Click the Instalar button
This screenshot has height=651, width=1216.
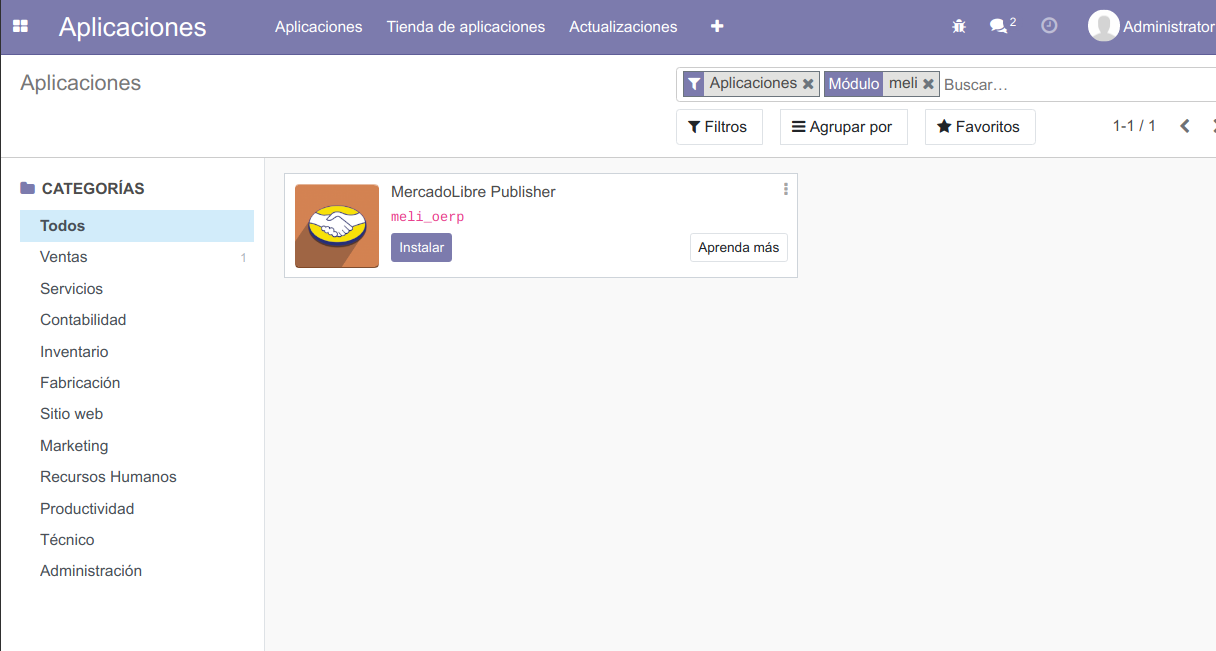tap(421, 247)
